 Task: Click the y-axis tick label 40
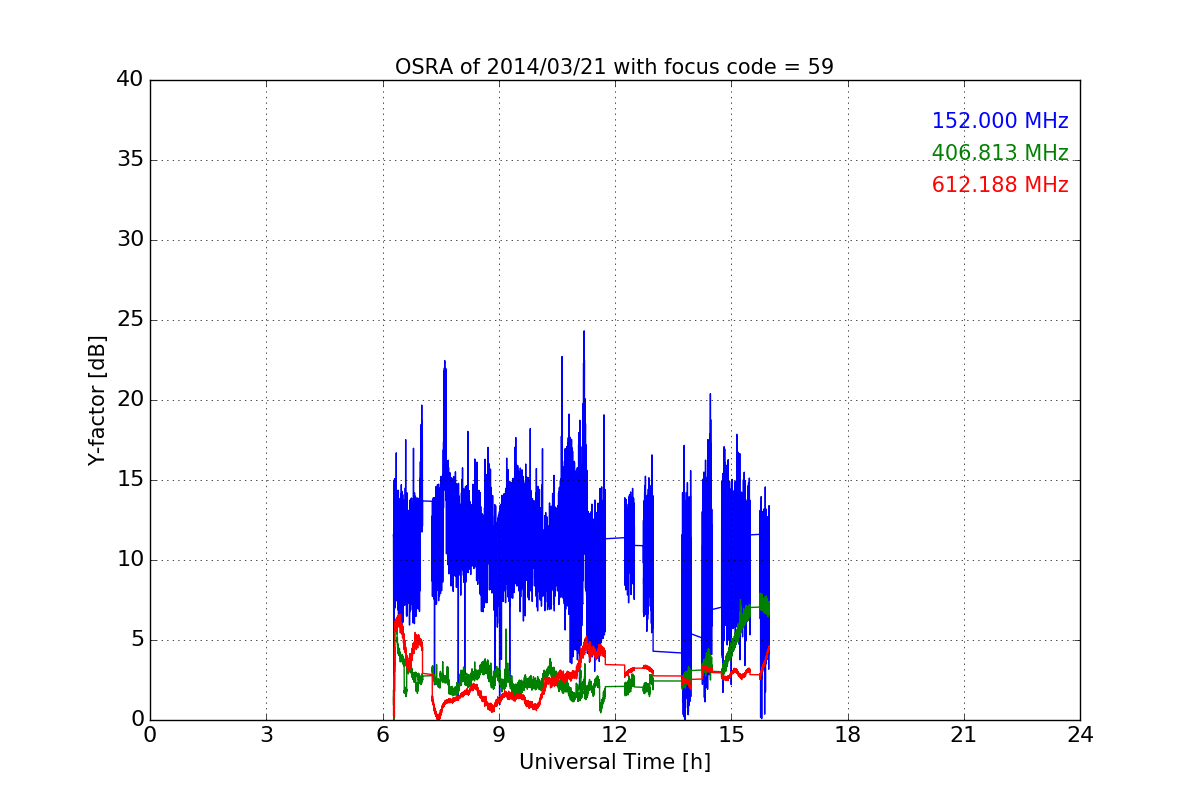(129, 80)
